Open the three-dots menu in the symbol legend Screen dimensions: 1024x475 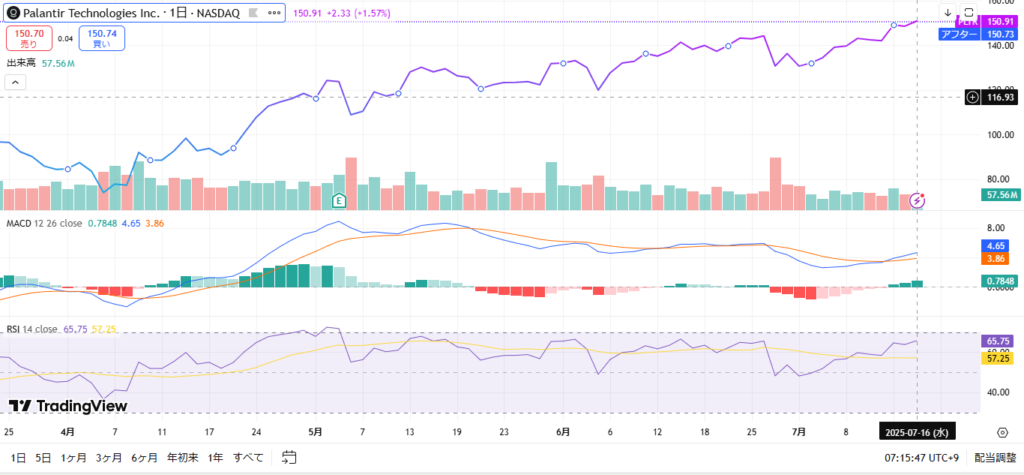pos(275,12)
